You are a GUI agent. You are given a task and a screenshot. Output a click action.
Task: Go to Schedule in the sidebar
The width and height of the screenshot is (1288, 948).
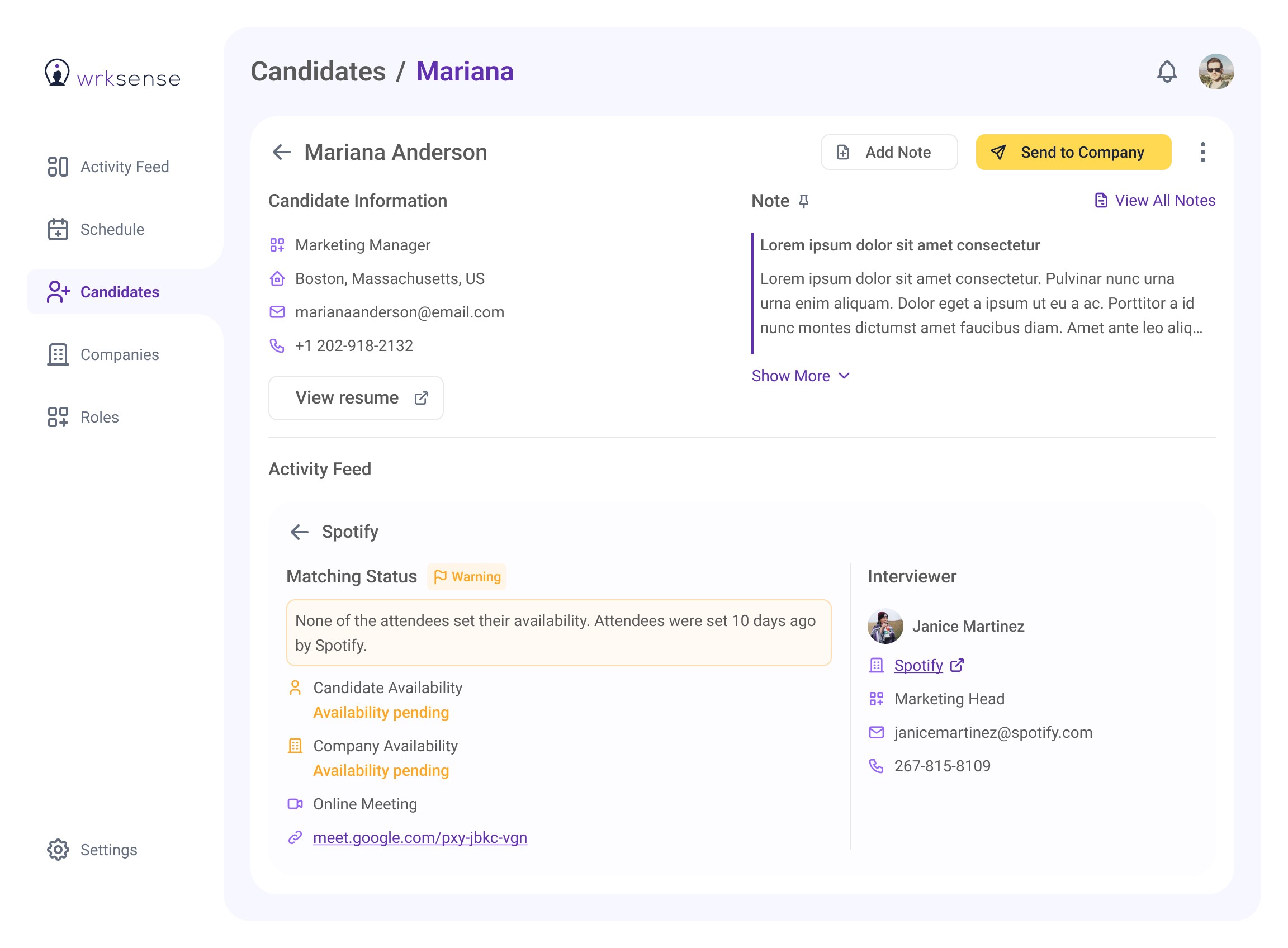click(96, 230)
